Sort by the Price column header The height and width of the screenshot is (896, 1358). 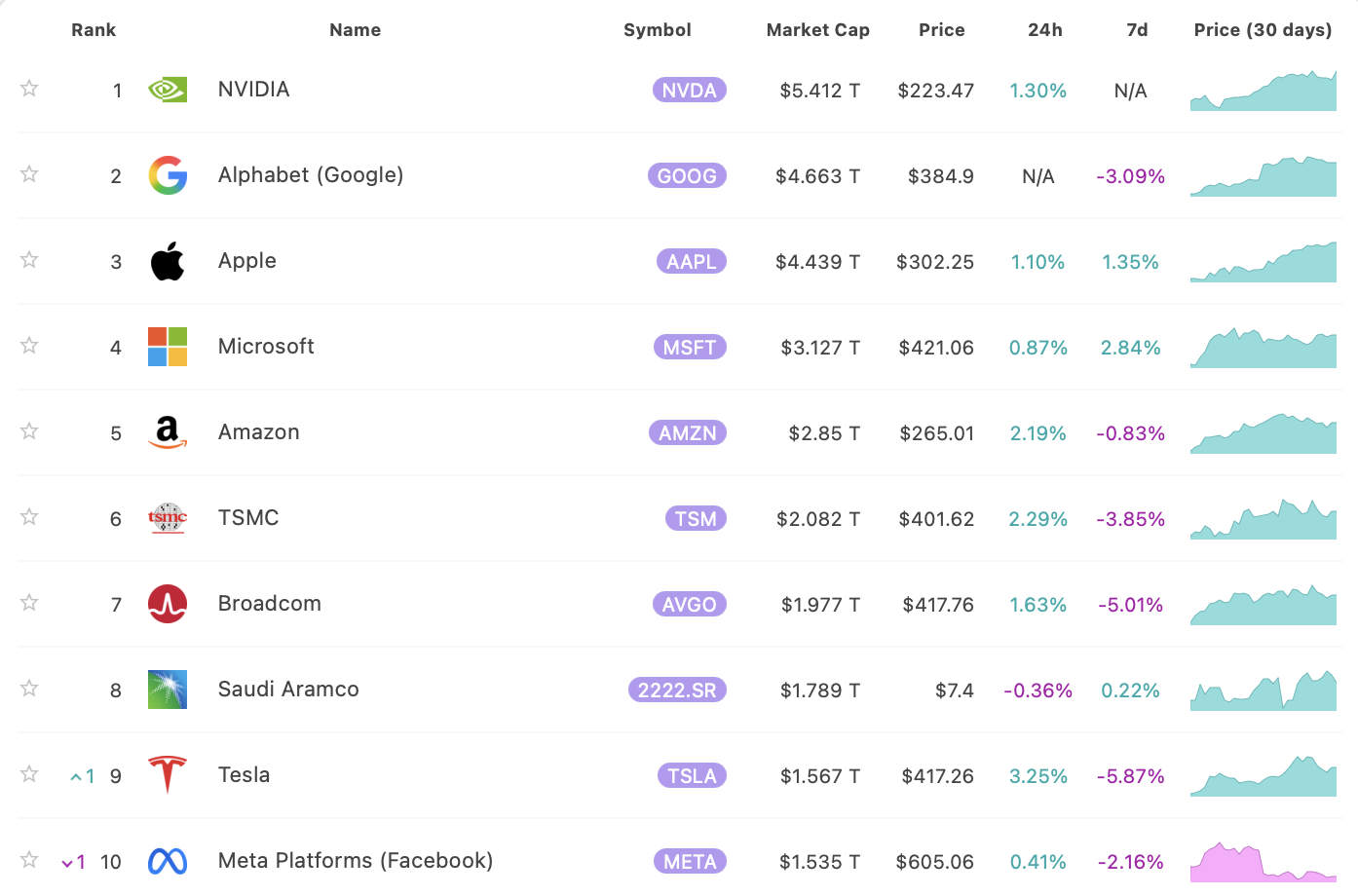[x=942, y=30]
